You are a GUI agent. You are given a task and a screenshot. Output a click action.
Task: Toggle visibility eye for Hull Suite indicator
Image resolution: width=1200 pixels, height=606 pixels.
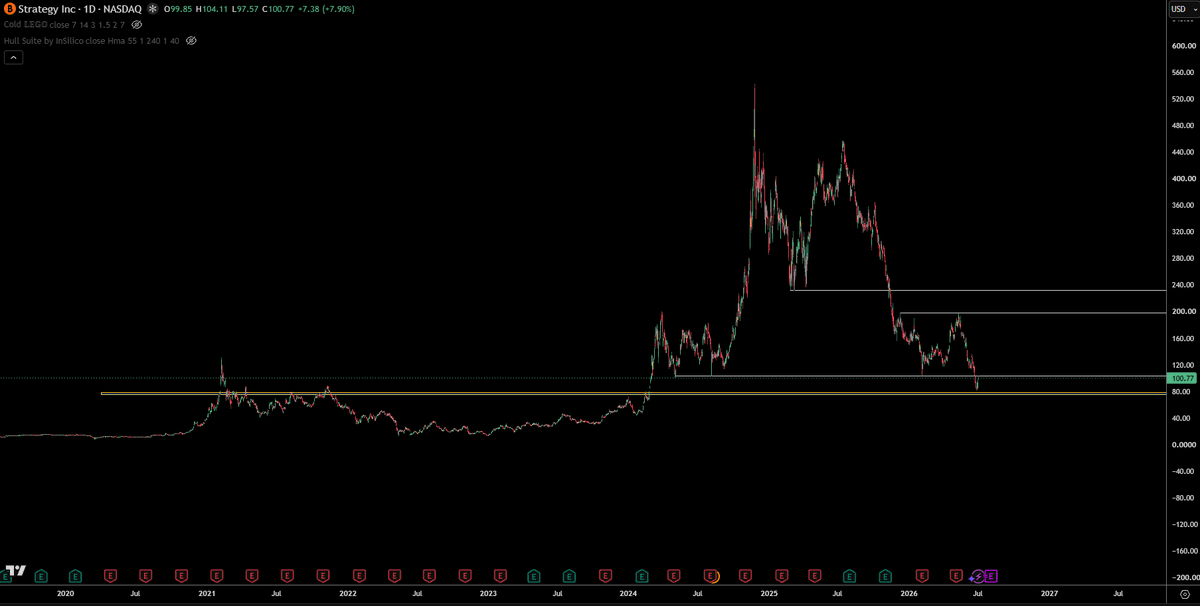pyautogui.click(x=191, y=40)
